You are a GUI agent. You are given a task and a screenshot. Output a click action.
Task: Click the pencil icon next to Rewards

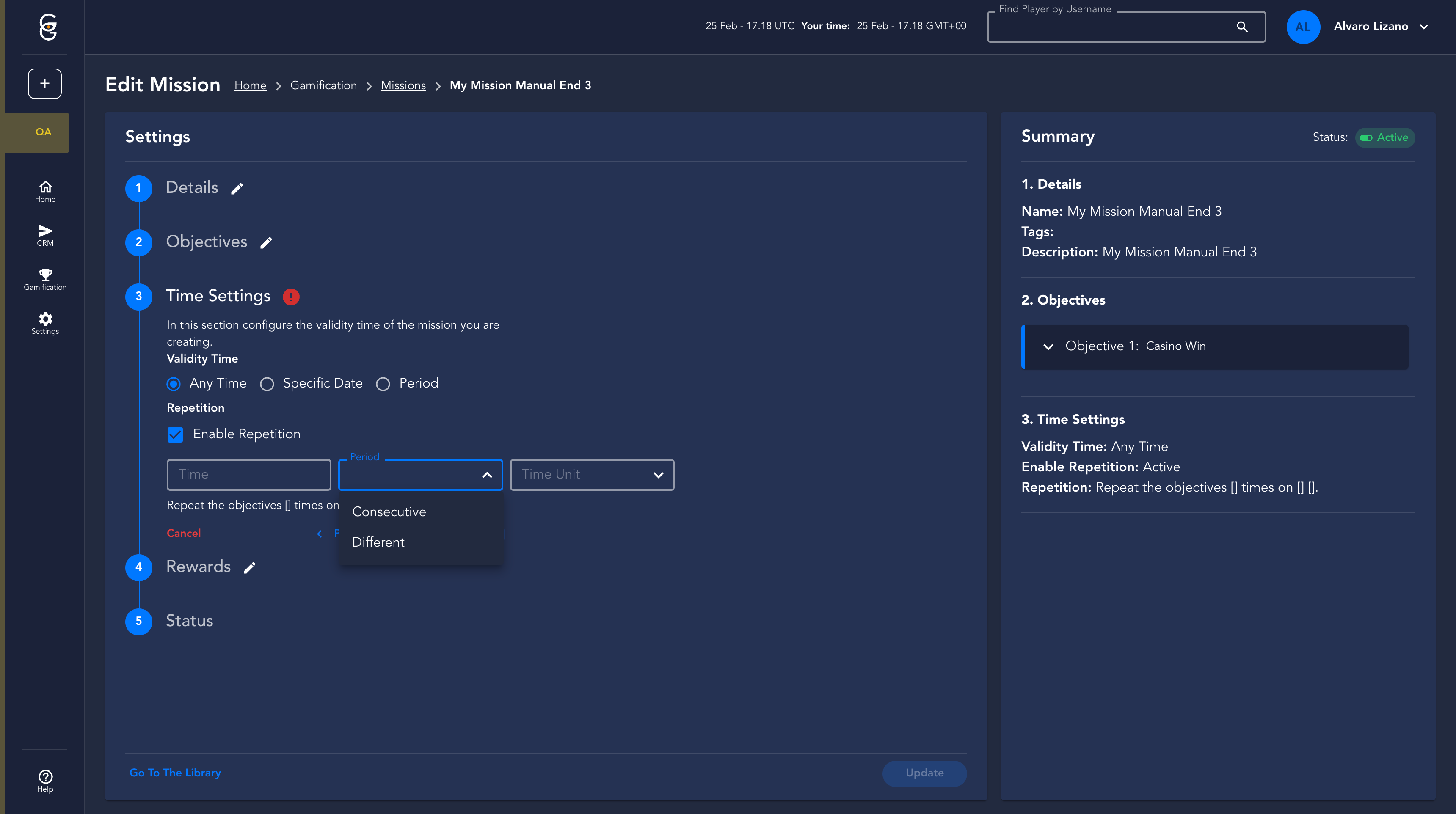click(x=249, y=568)
